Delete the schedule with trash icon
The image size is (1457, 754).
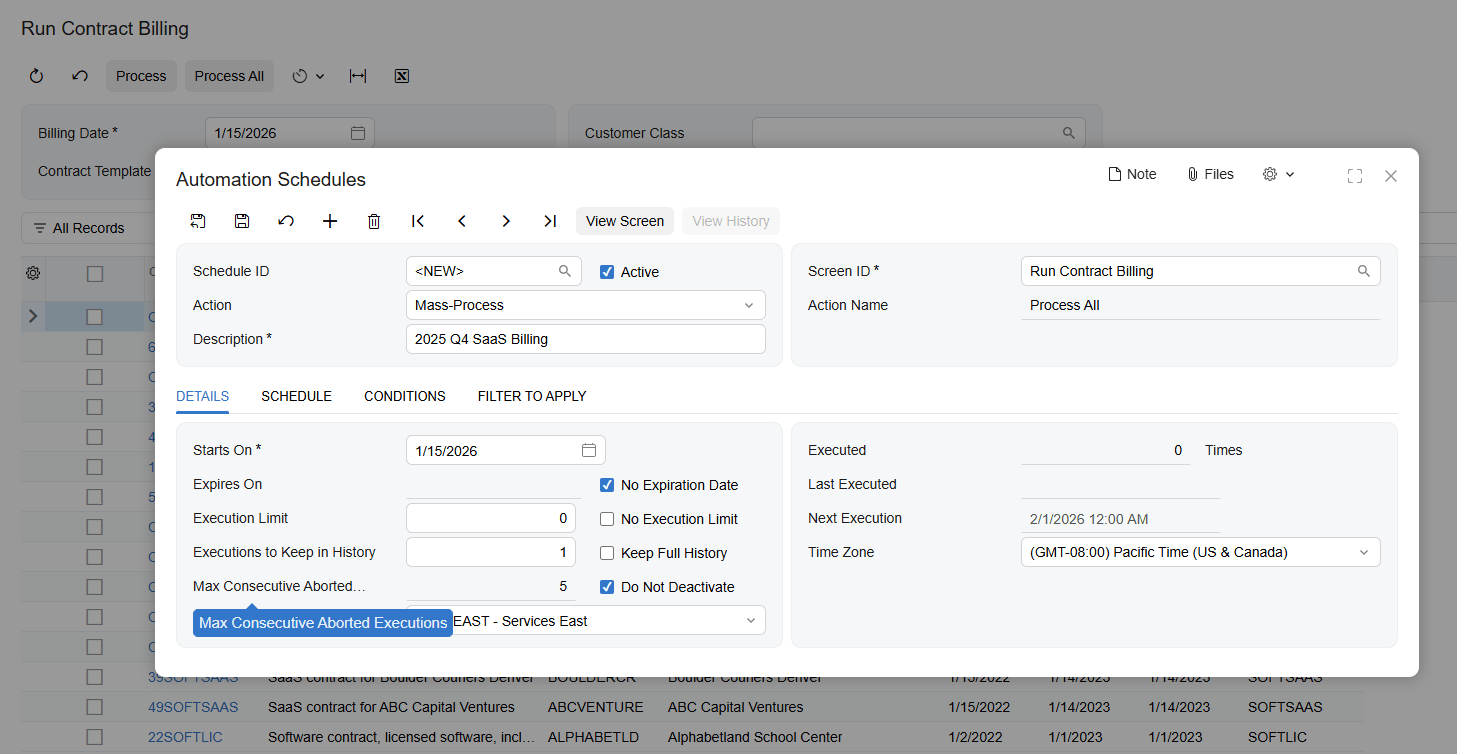pos(374,221)
